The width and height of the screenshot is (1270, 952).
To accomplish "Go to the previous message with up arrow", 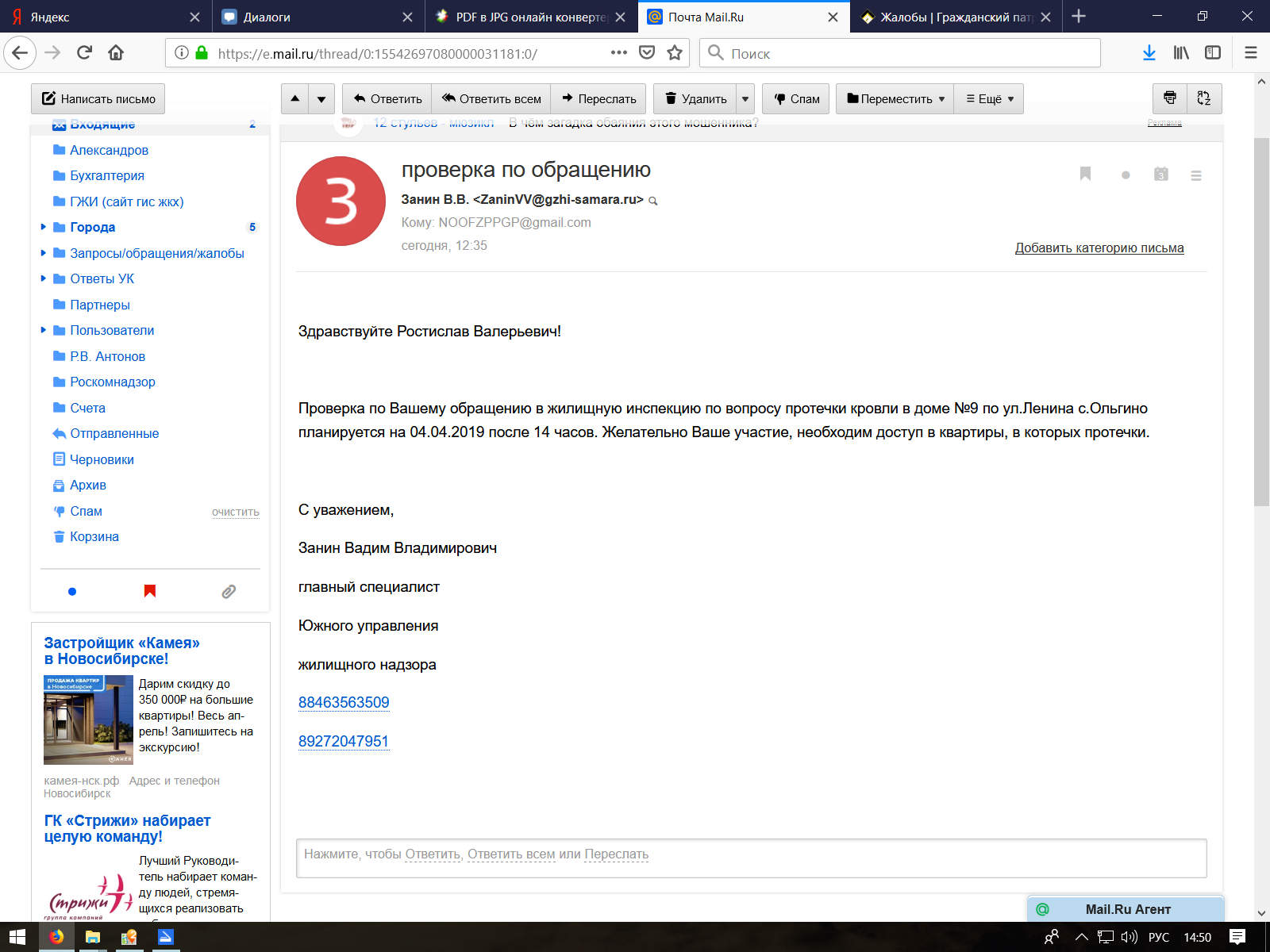I will point(295,99).
